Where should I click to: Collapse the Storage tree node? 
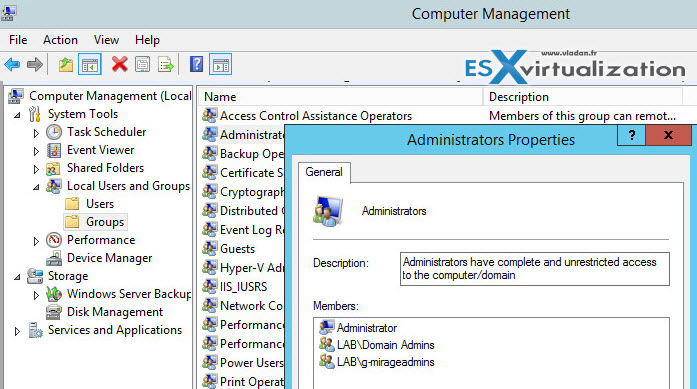tap(17, 277)
